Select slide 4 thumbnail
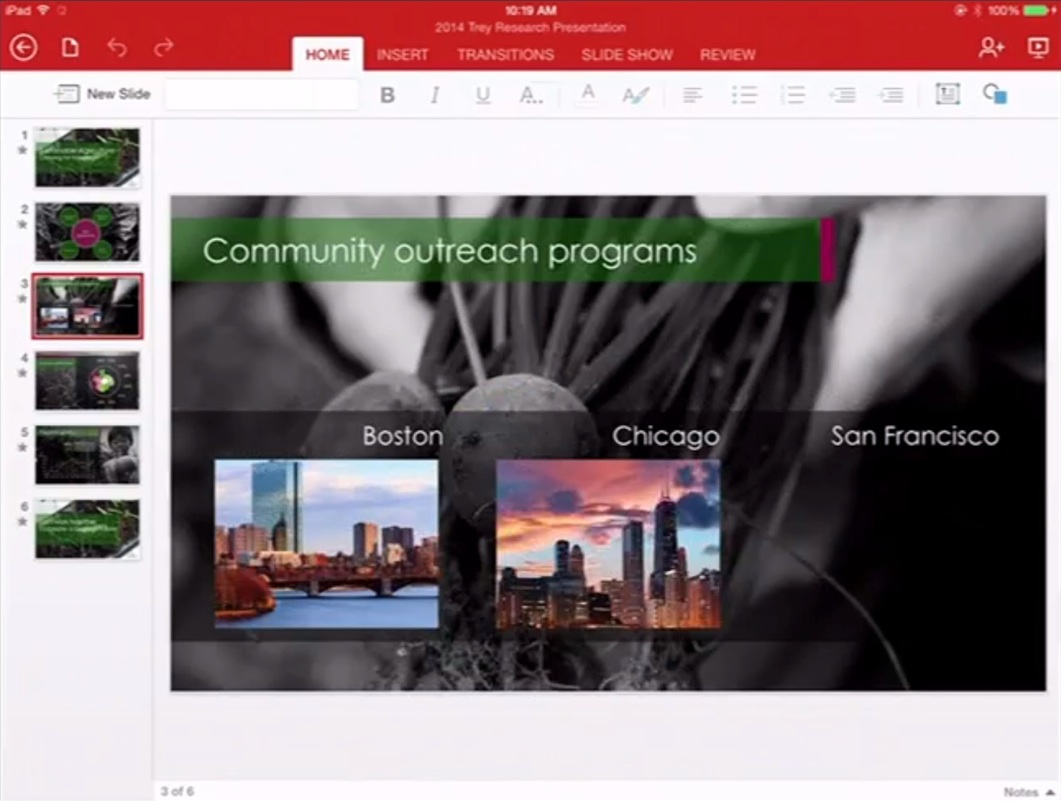1061x801 pixels. 88,380
